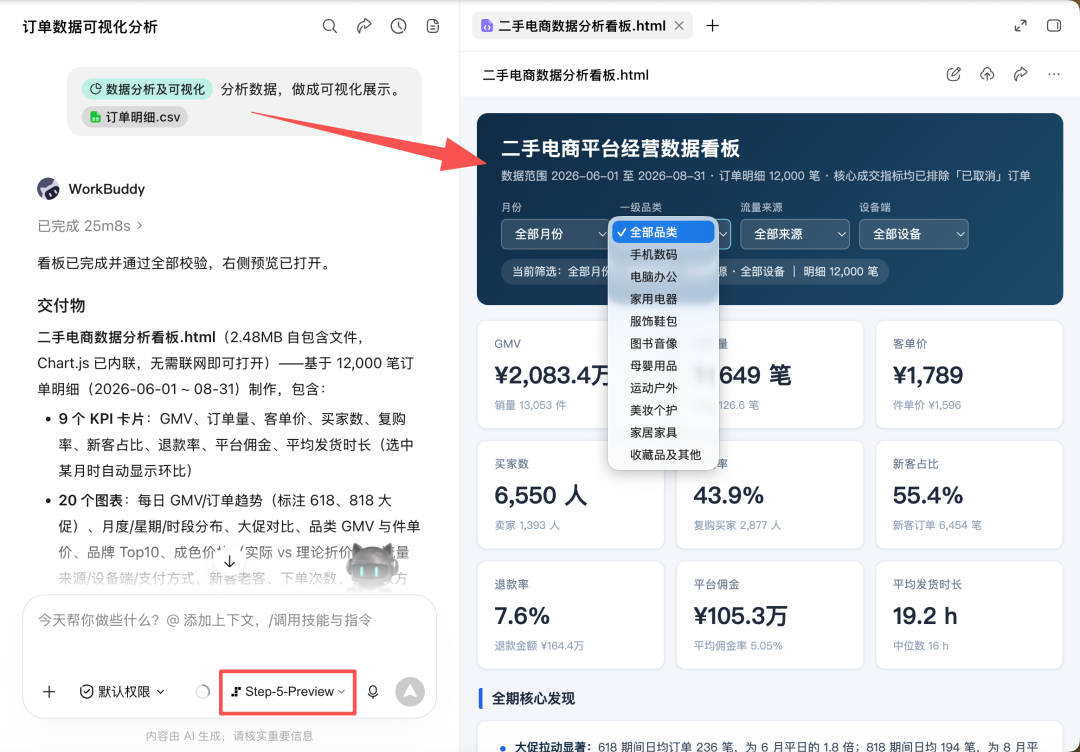Viewport: 1080px width, 752px height.
Task: Open the 全部设备 device dropdown
Action: pos(913,234)
